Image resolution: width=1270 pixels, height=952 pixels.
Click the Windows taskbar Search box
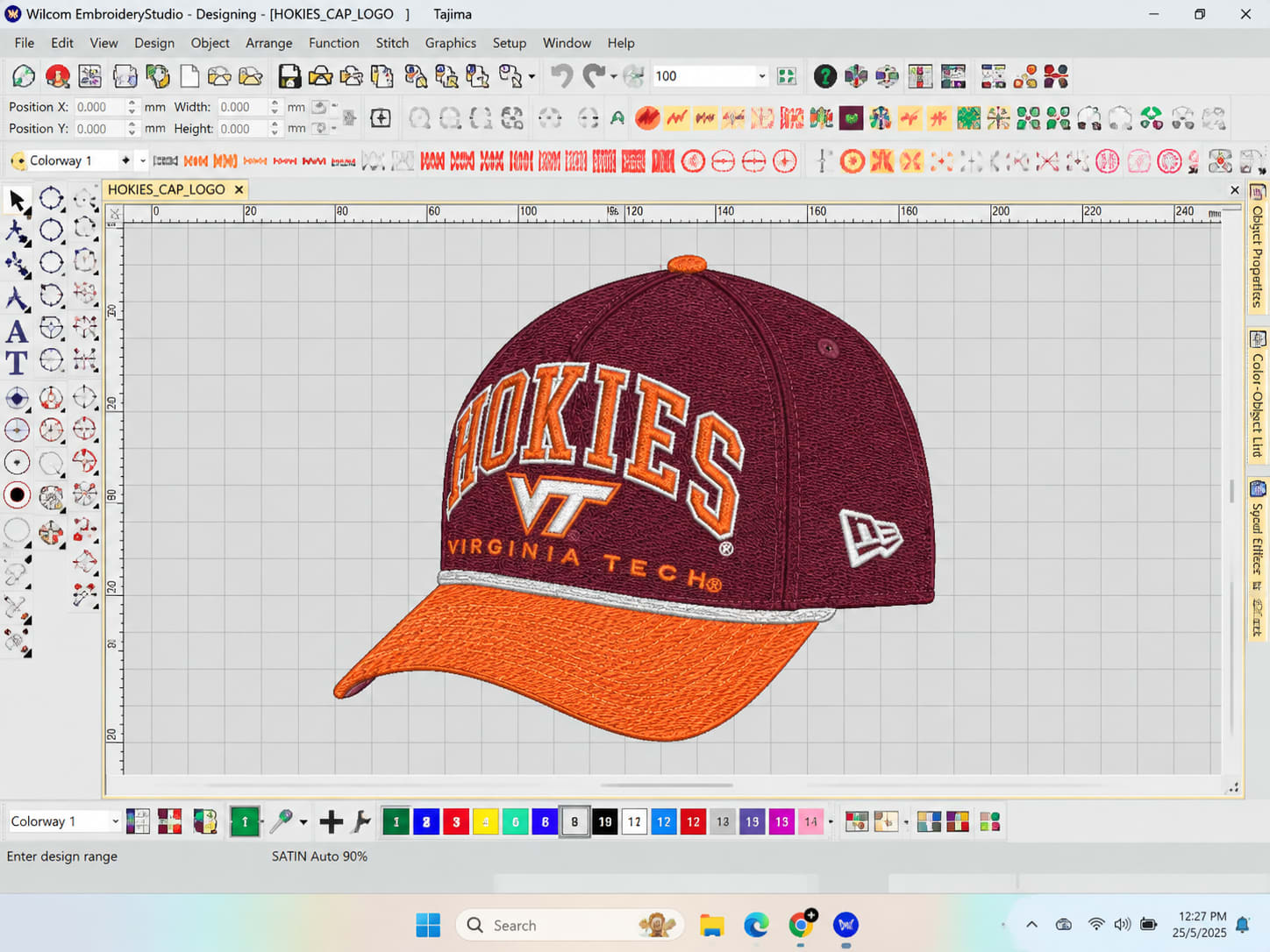click(569, 925)
